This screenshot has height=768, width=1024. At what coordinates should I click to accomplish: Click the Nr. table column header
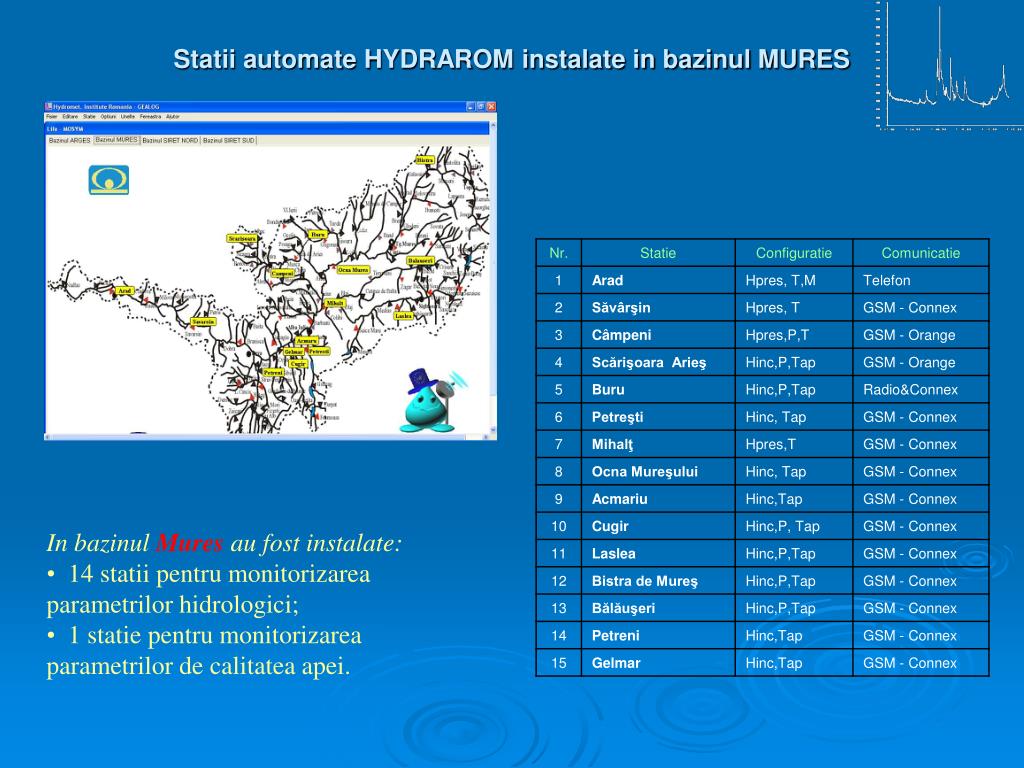[558, 253]
